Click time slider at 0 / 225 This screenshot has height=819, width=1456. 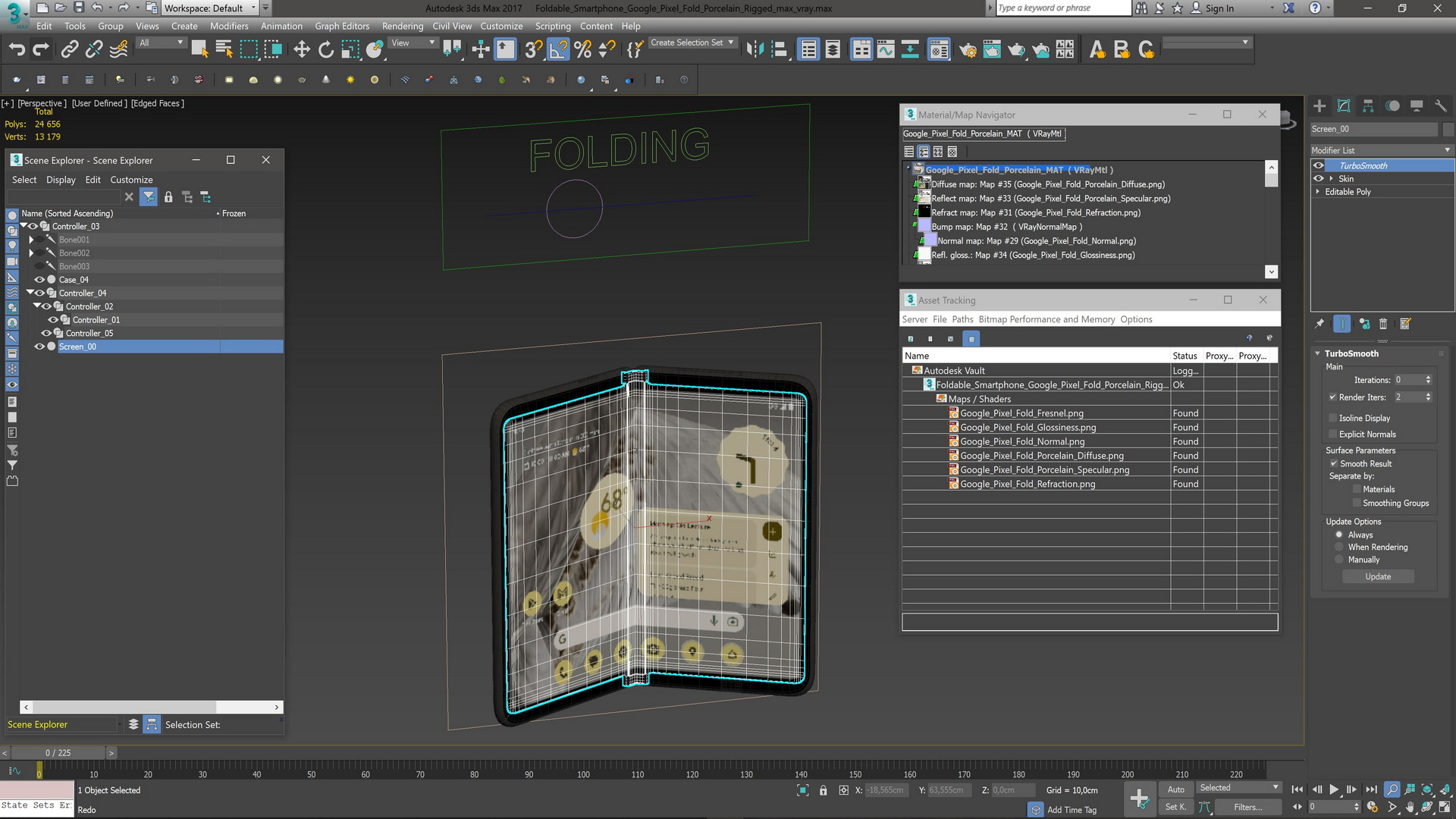pos(58,753)
